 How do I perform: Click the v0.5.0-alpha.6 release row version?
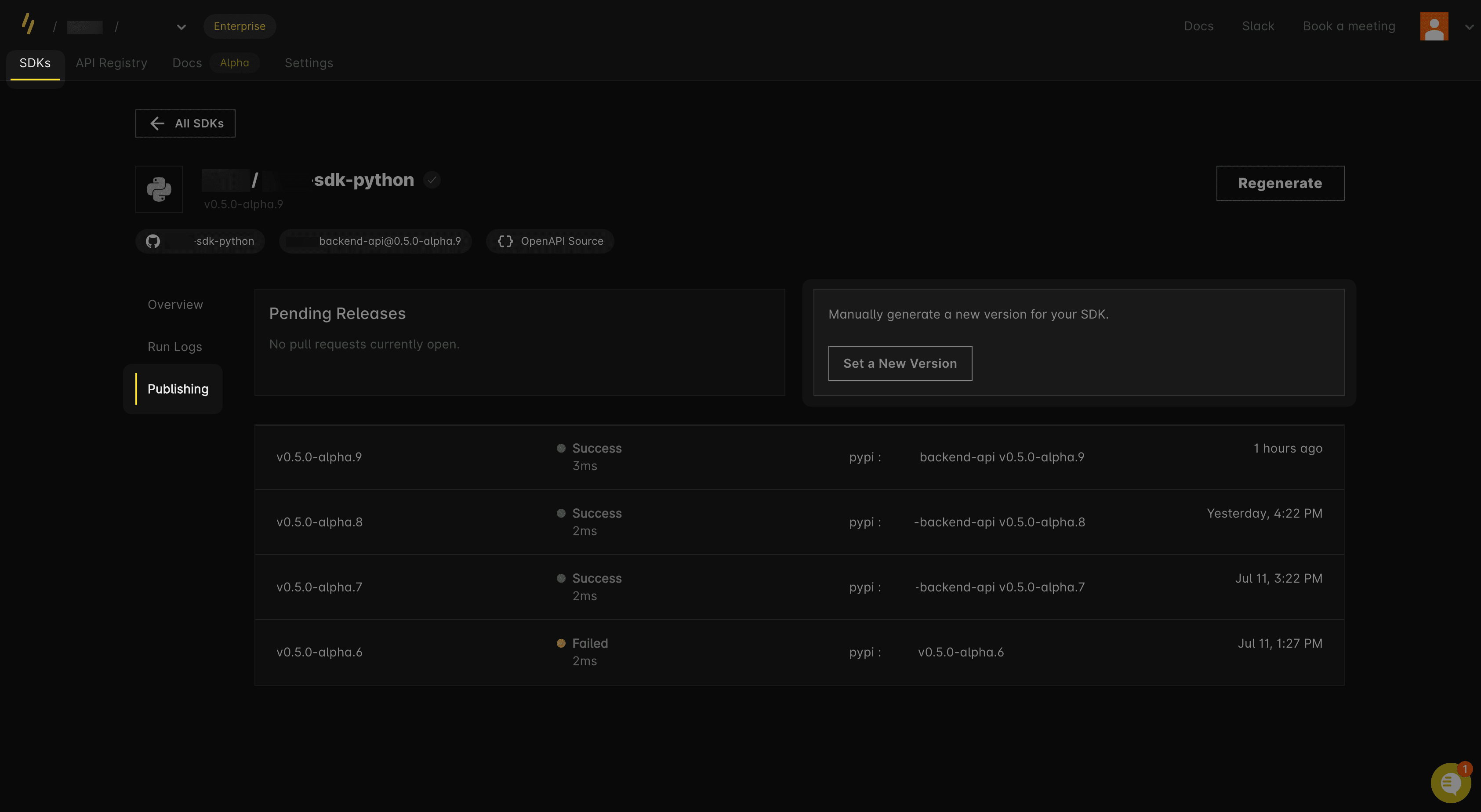point(319,652)
